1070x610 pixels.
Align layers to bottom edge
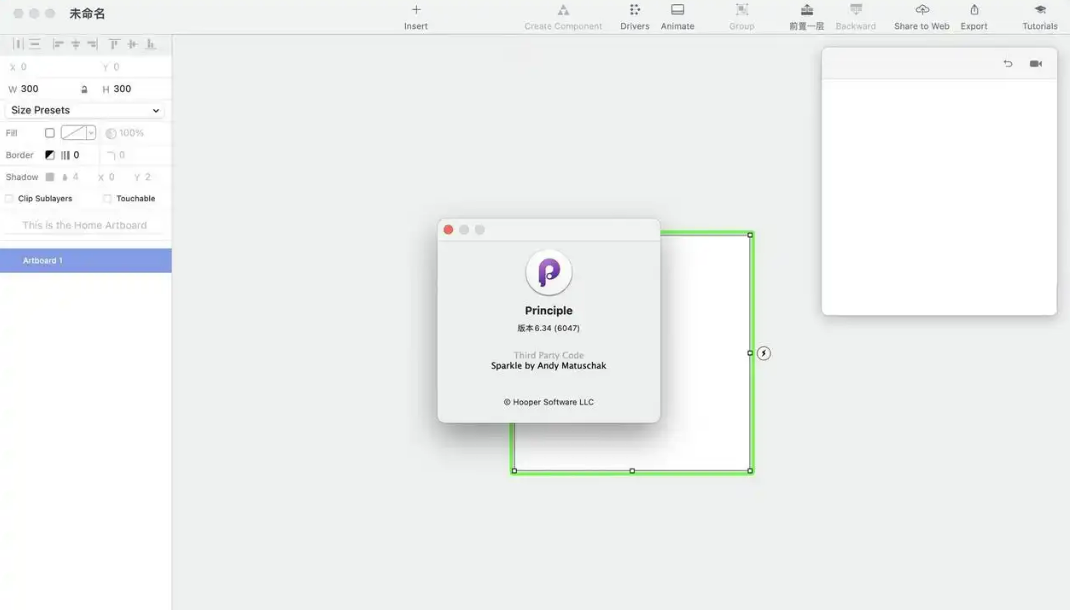point(151,44)
